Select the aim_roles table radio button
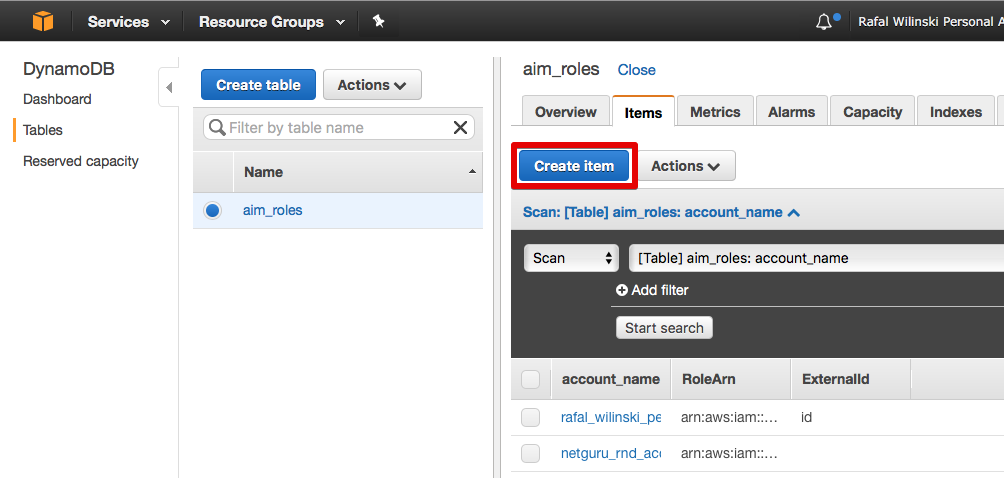Screen dimensions: 1004x478 pyautogui.click(x=213, y=211)
